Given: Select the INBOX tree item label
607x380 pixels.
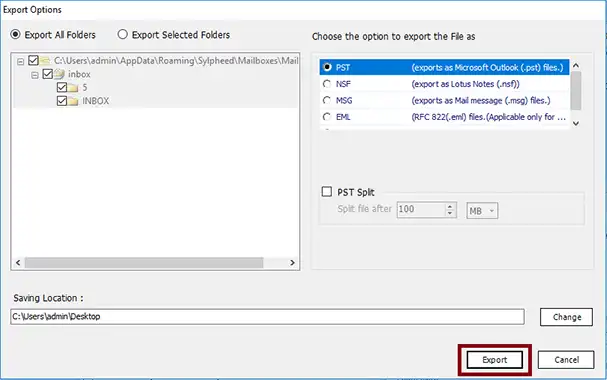Looking at the screenshot, I should pyautogui.click(x=96, y=101).
